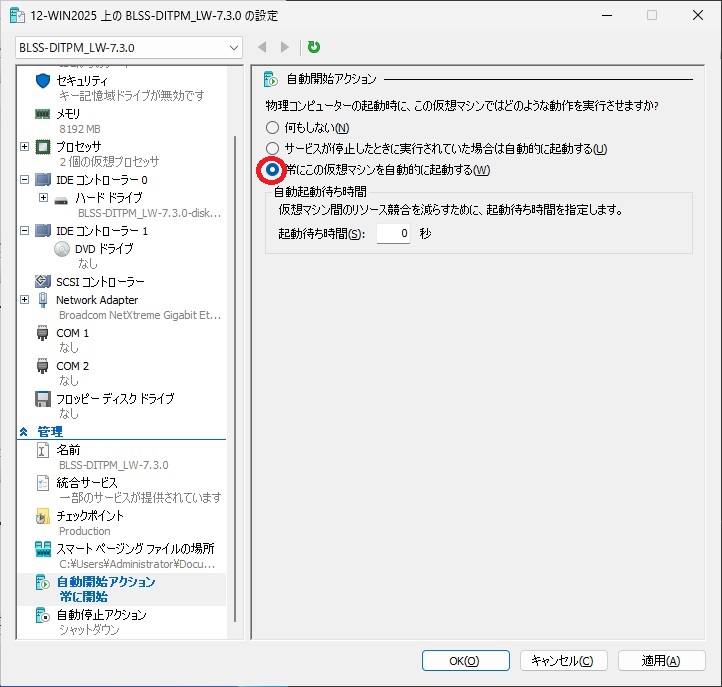Select the IDE コントローラー 1 icon
Image resolution: width=722 pixels, height=687 pixels.
[x=43, y=230]
